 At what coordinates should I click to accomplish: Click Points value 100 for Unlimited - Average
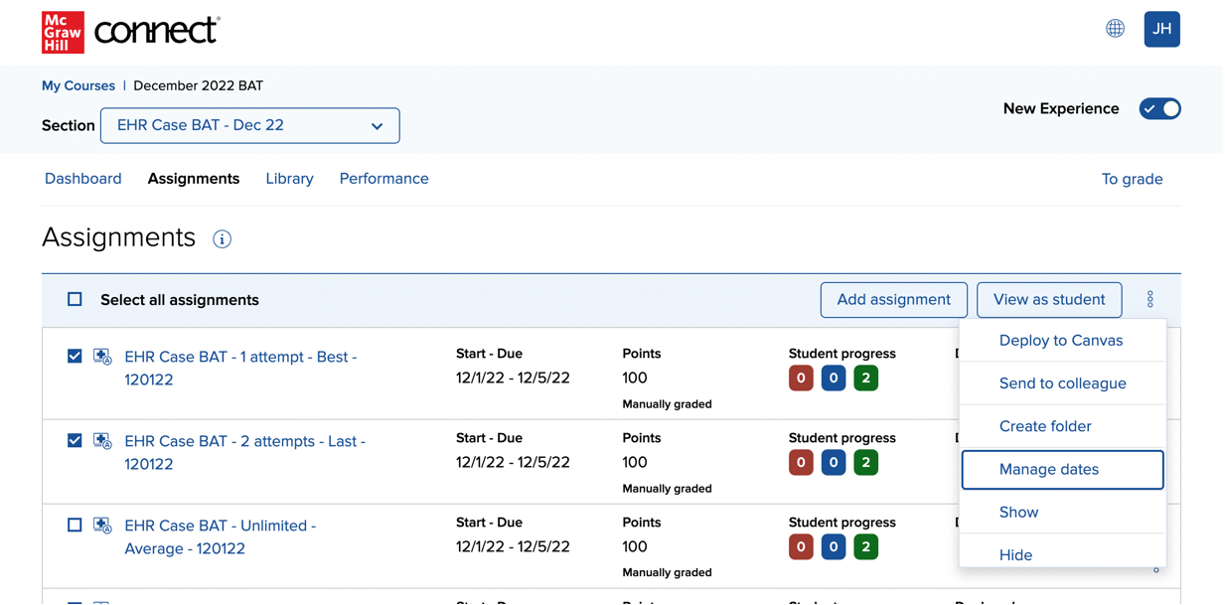[x=635, y=547]
